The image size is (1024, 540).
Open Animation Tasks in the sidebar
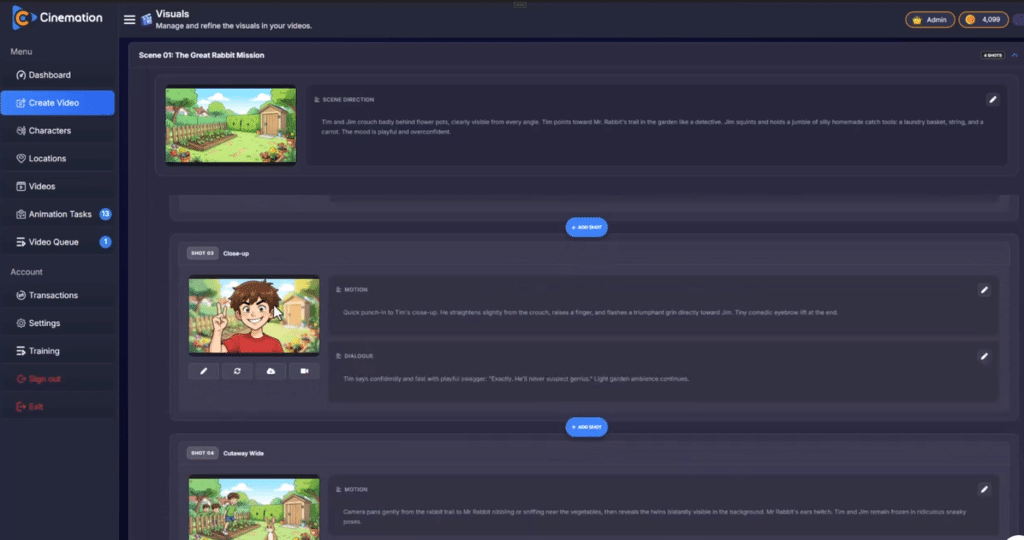point(60,214)
